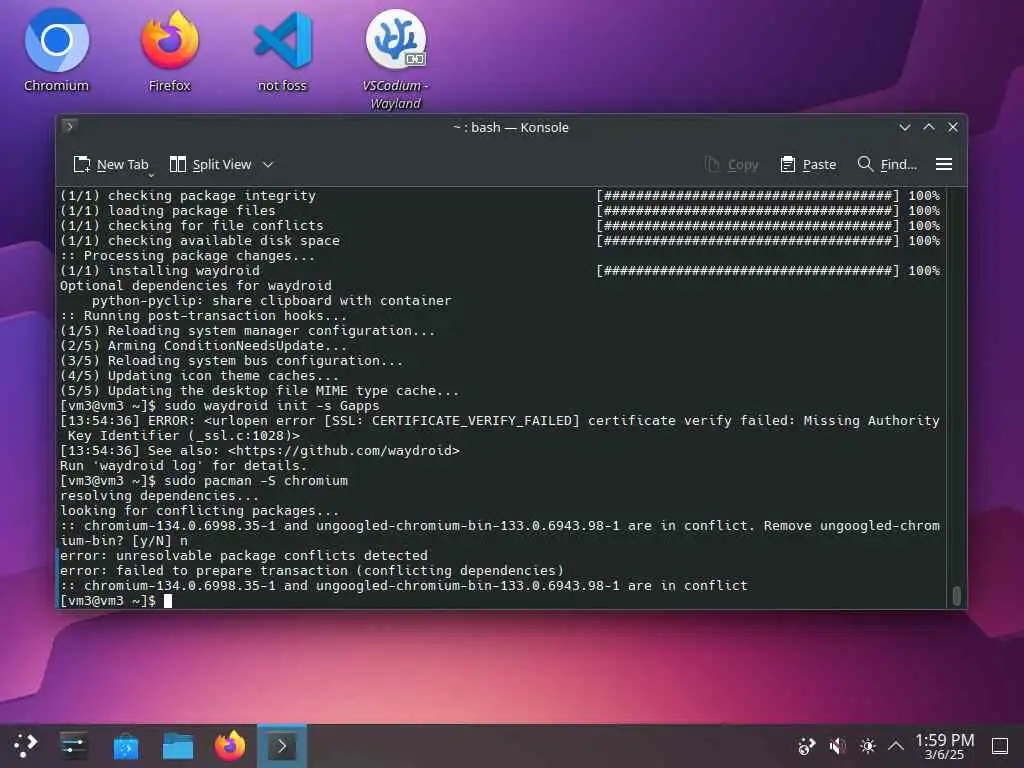Click the '~ : bash — Konsole' title text

coord(511,127)
